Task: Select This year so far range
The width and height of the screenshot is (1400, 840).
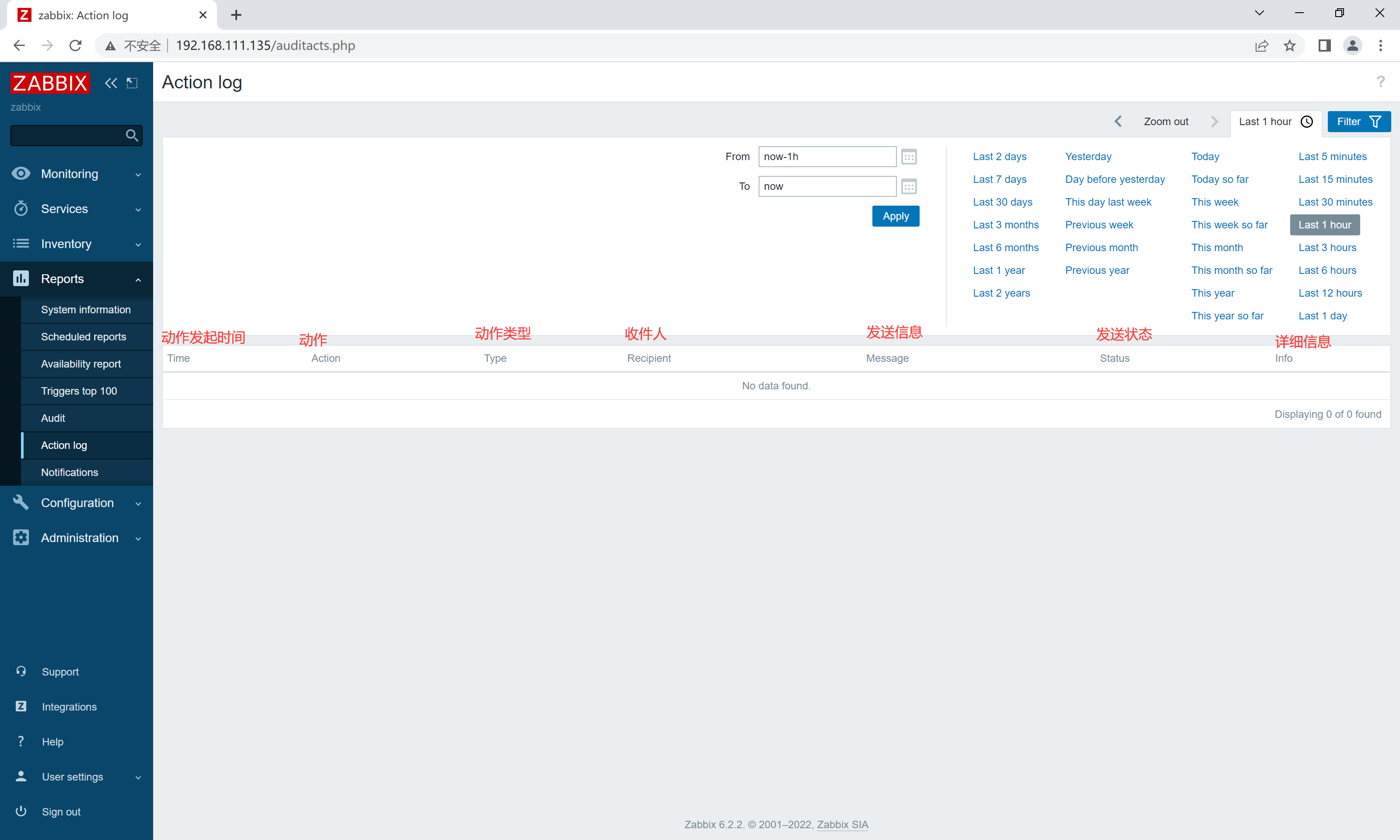Action: (x=1227, y=316)
